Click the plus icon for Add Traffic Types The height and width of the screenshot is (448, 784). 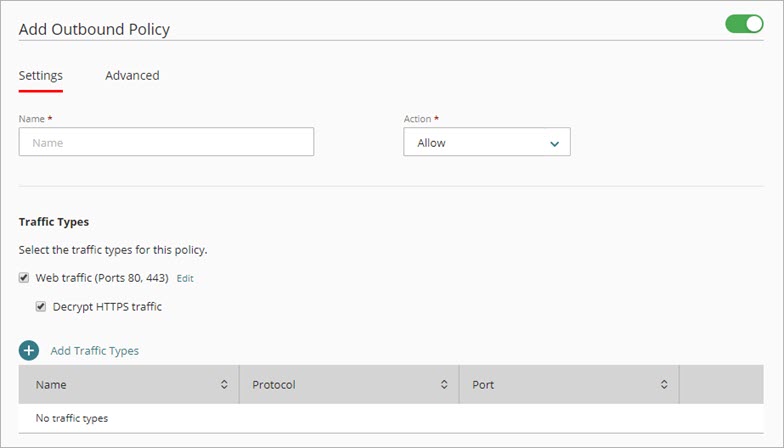28,351
